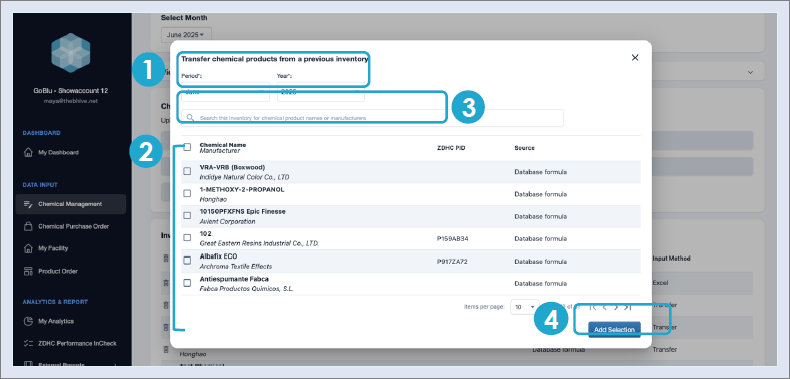Click the GoBlu hexagon logo

pyautogui.click(x=71, y=53)
